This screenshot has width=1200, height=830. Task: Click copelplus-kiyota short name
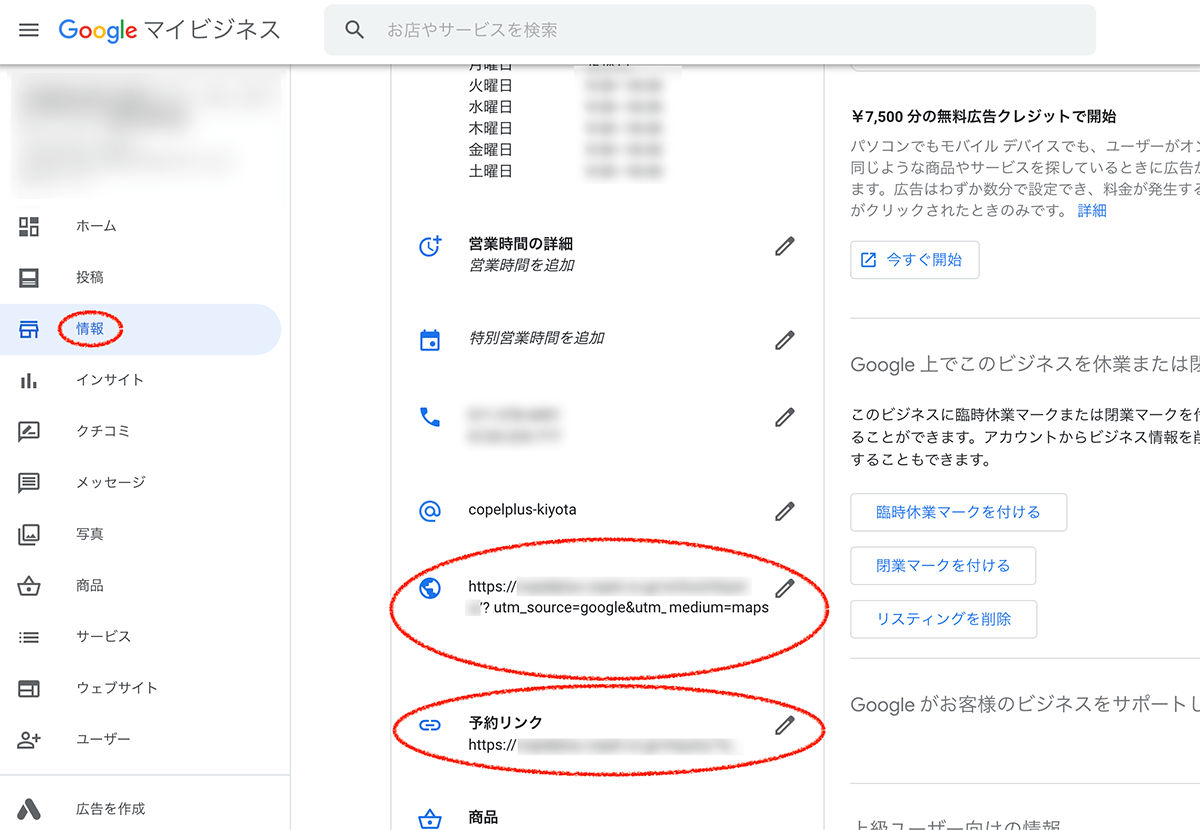point(522,510)
